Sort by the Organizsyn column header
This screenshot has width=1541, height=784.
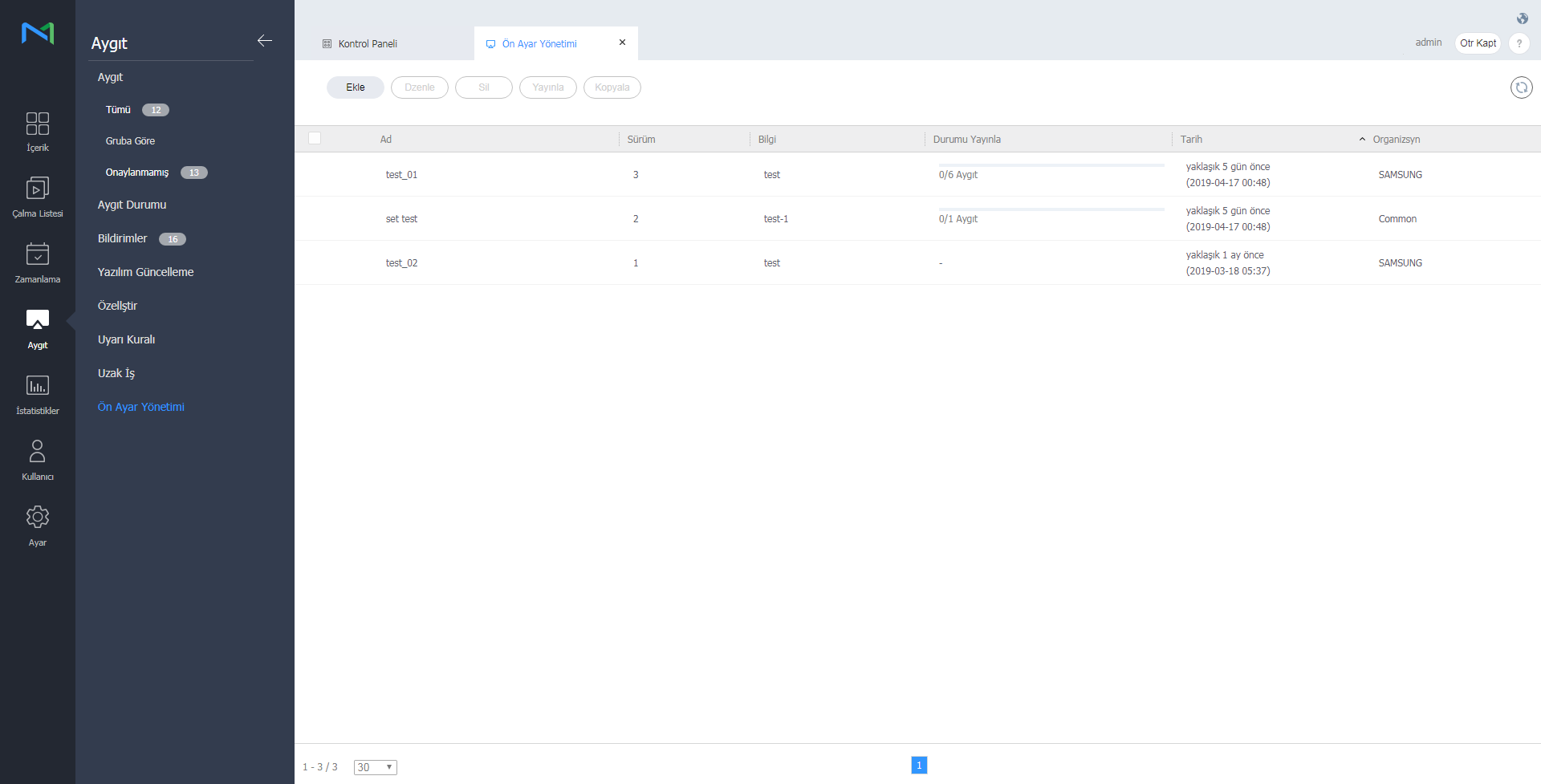coord(1396,140)
